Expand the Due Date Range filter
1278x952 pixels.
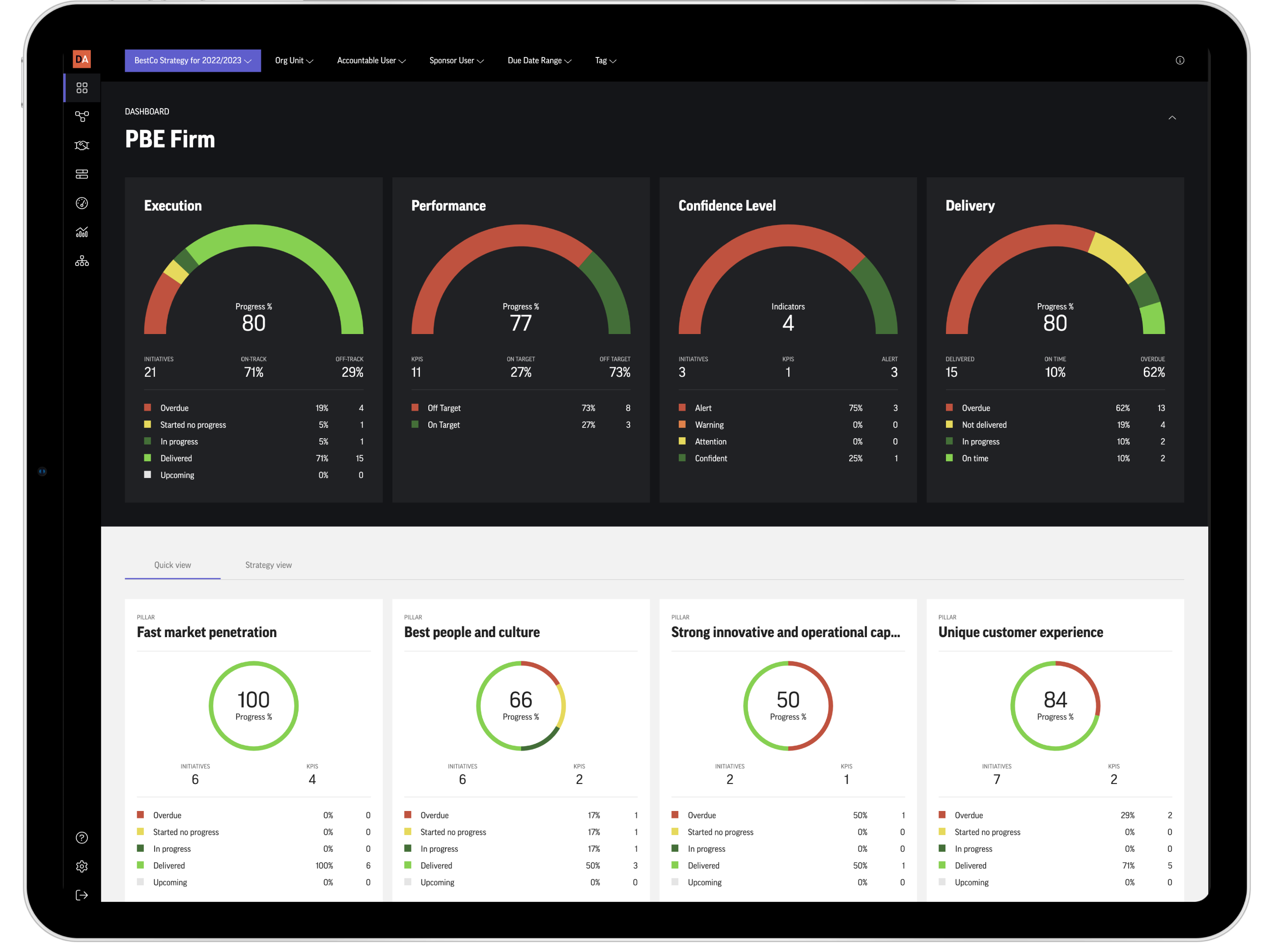(x=539, y=60)
